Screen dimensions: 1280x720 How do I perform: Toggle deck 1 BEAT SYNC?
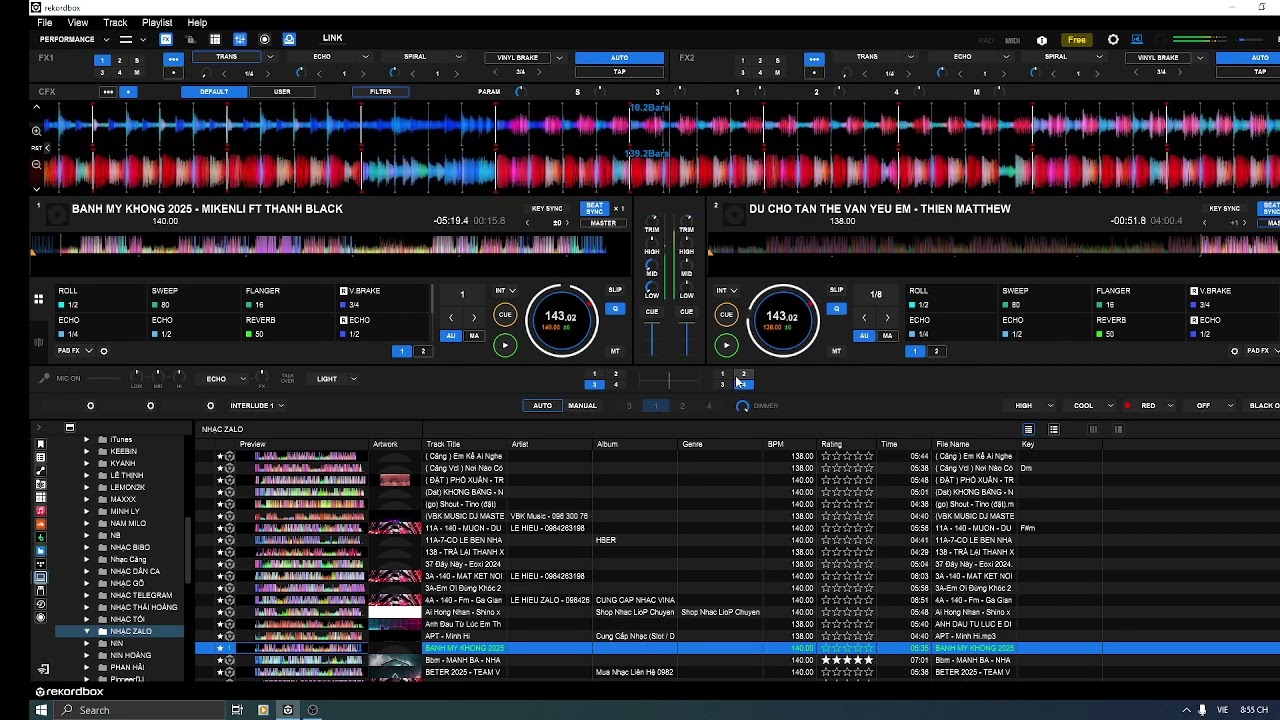595,209
